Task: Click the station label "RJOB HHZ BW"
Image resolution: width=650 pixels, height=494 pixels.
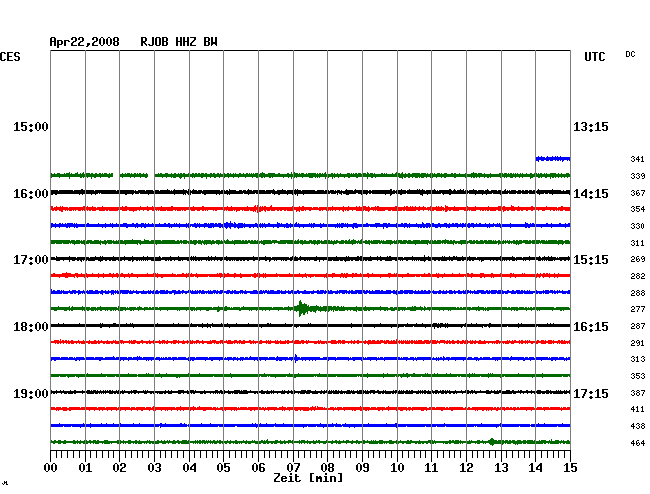Action: coord(179,42)
